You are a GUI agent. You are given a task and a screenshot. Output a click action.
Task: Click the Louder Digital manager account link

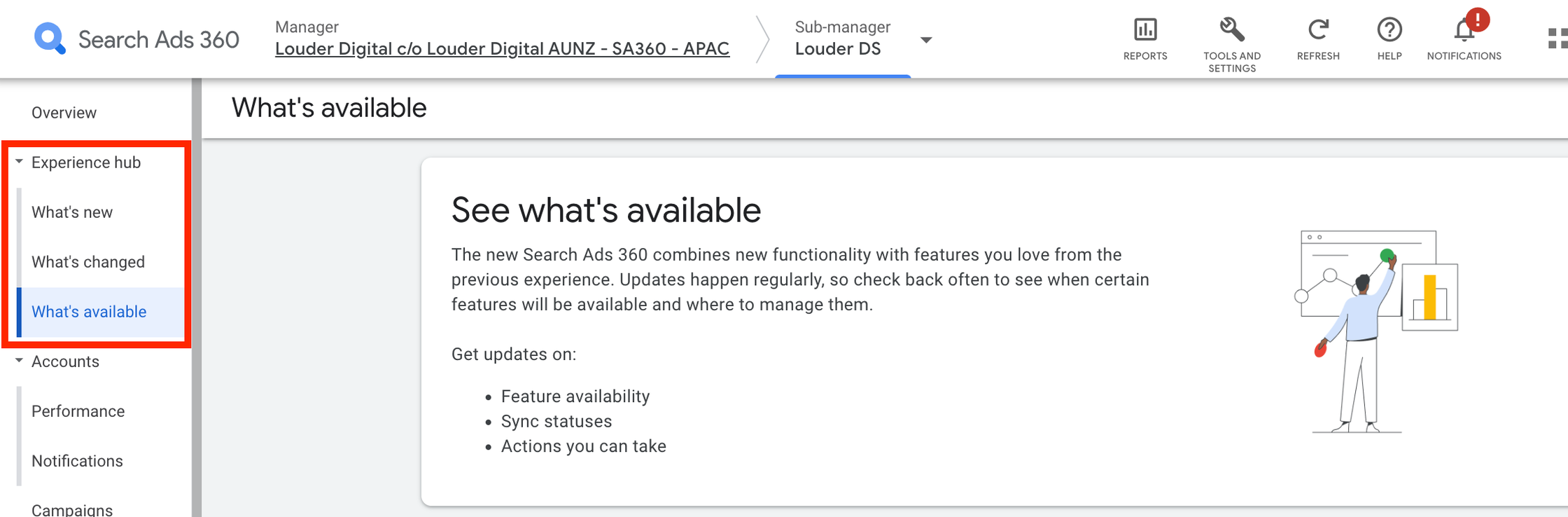click(x=502, y=48)
